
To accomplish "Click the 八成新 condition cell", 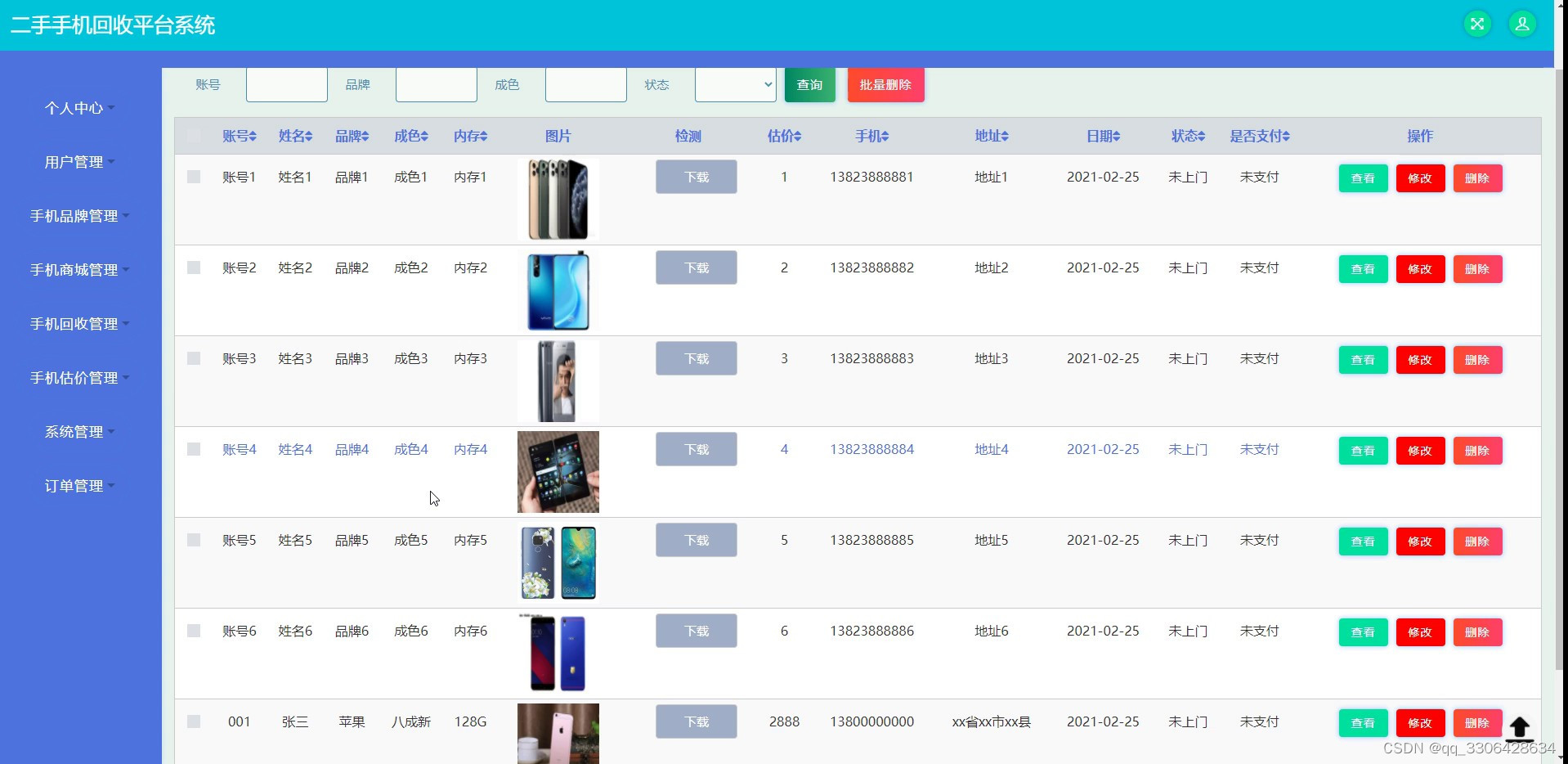I will point(411,721).
